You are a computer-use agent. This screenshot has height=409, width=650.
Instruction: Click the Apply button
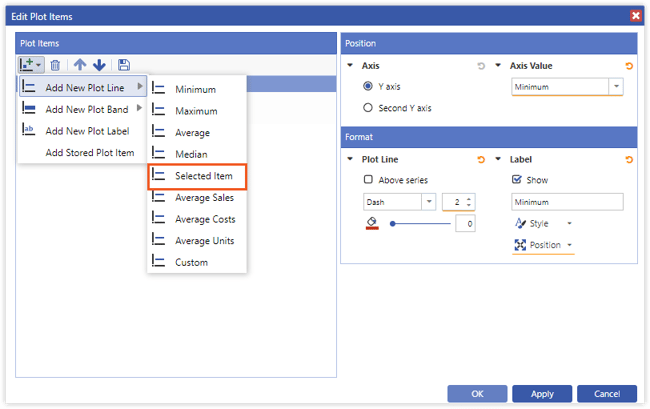(542, 393)
